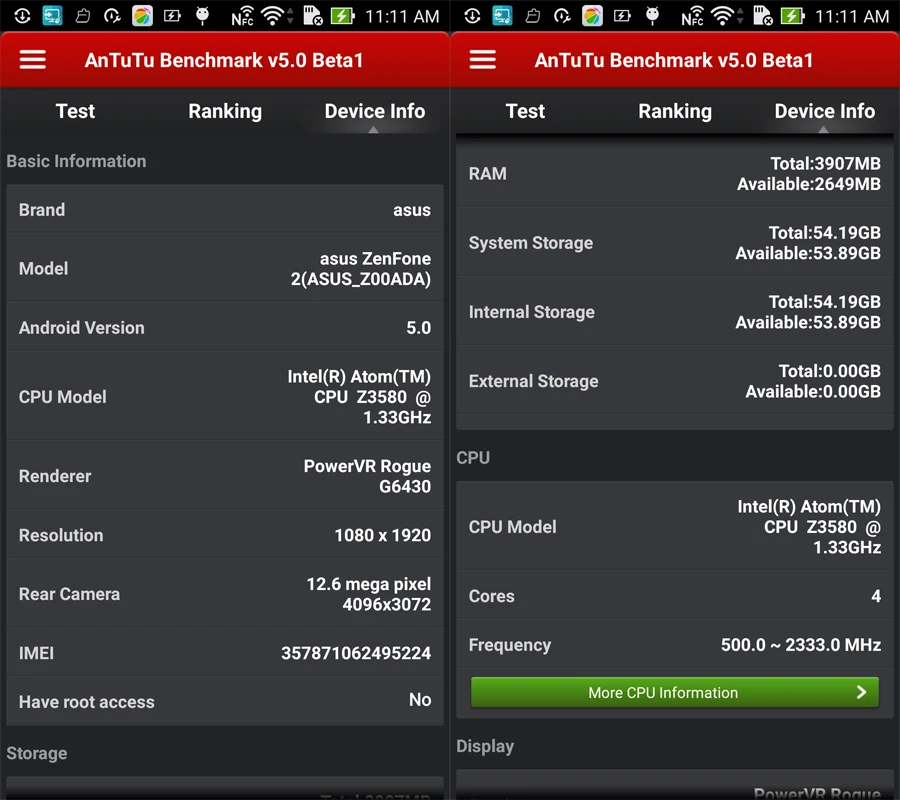Tap battery charging icon beside left clock
This screenshot has width=900, height=800.
pos(343,16)
